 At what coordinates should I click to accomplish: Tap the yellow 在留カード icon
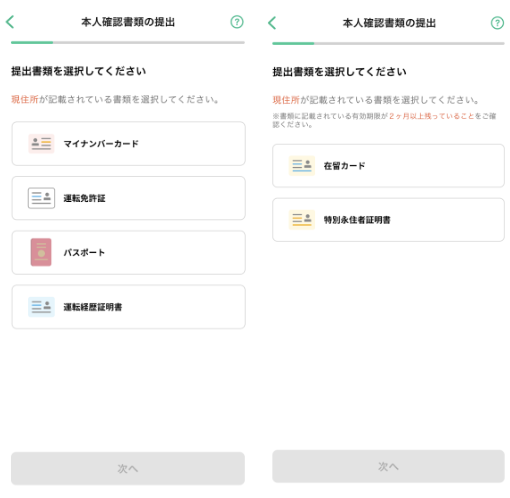(302, 166)
